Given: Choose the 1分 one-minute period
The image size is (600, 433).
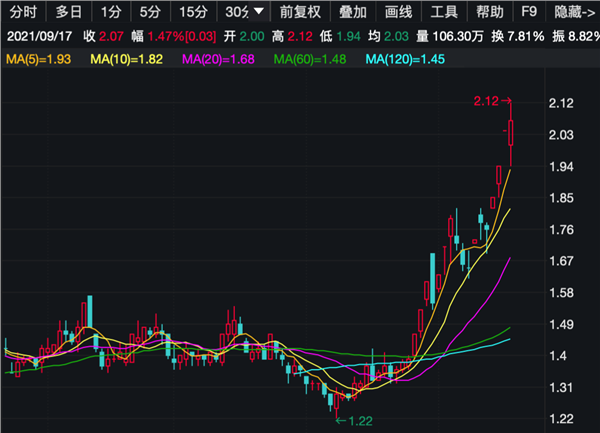Looking at the screenshot, I should click(x=111, y=12).
